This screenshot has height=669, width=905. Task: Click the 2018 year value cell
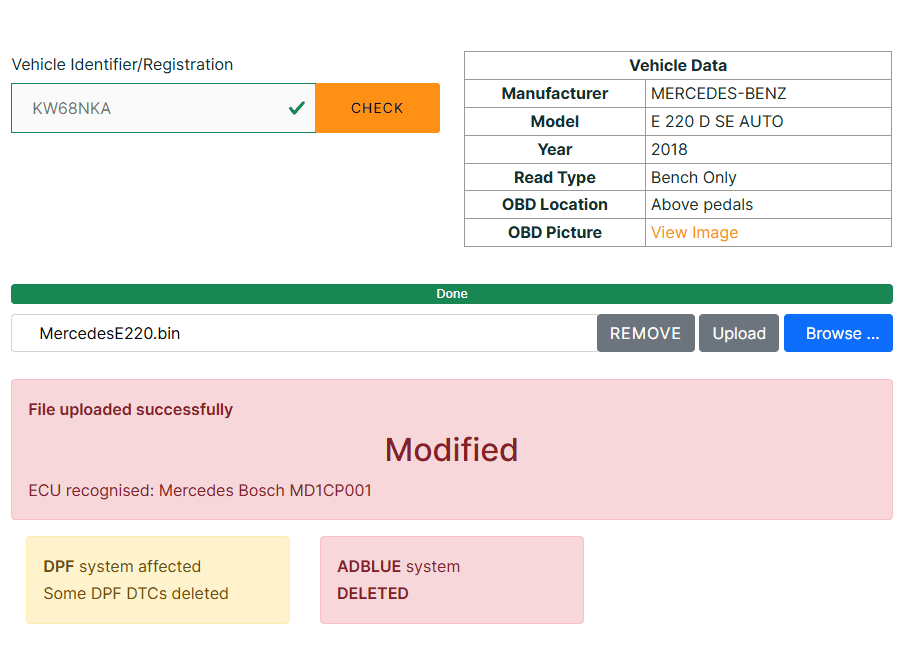669,150
